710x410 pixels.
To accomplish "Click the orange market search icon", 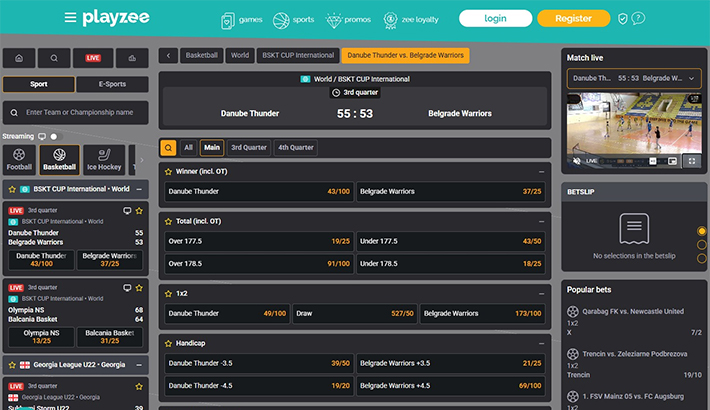I will (x=168, y=148).
